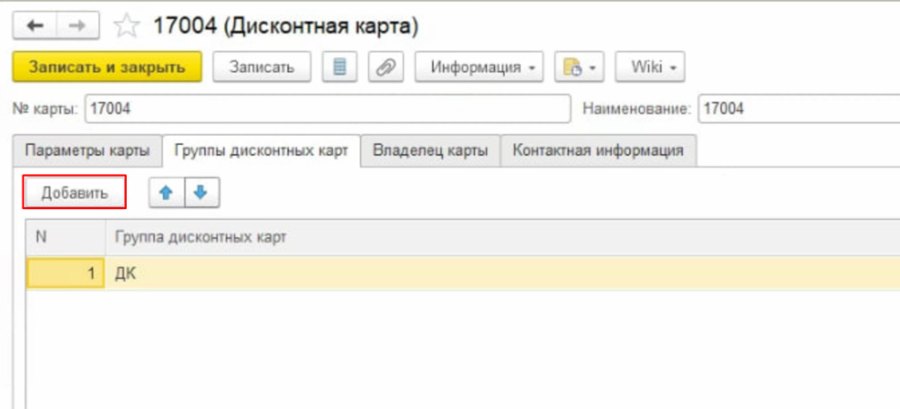
Task: Switch to the Параметры карты tab
Action: point(88,151)
